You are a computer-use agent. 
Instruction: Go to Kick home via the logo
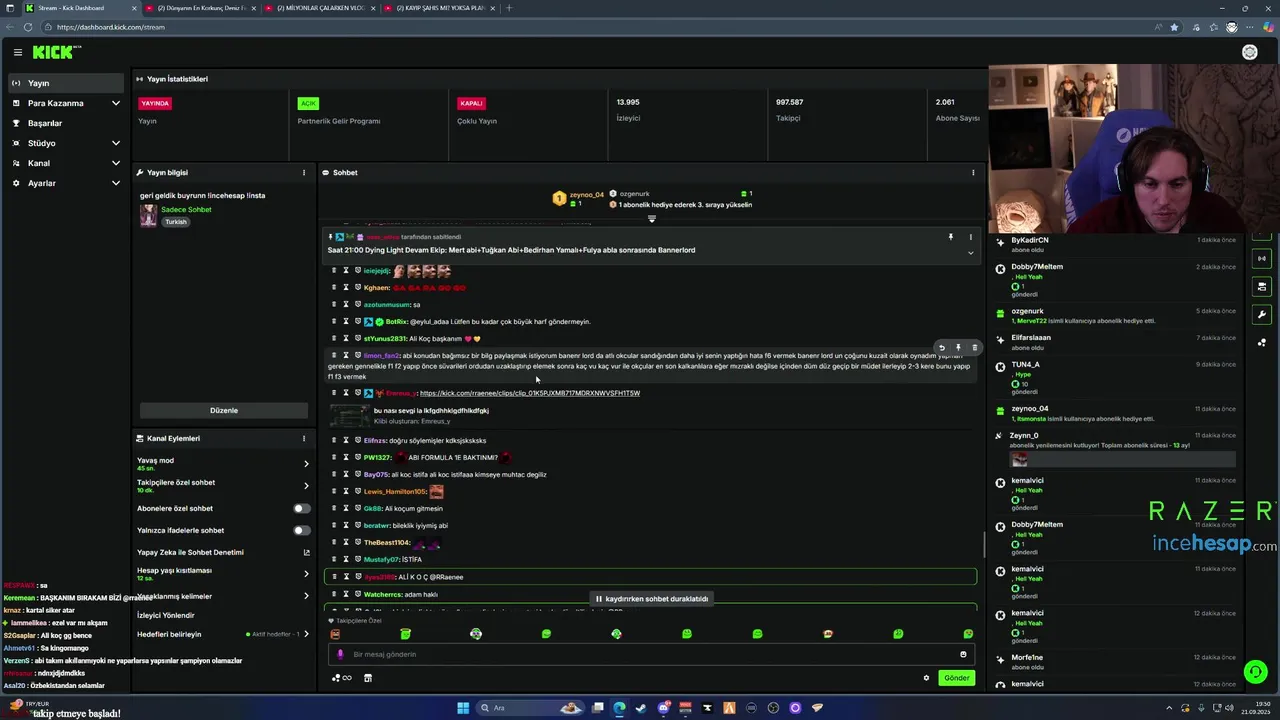coord(56,52)
